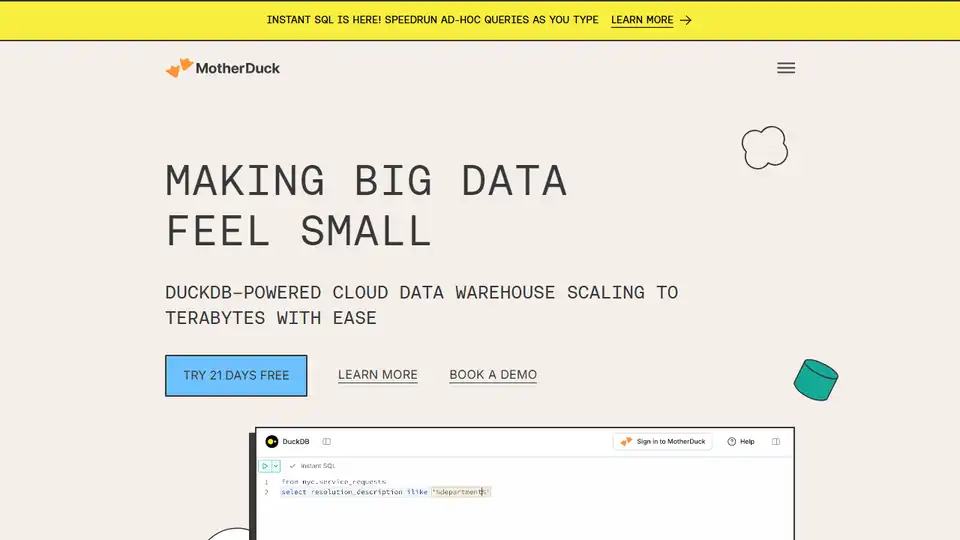
Task: Click the Help label in the editor toolbar
Action: point(747,441)
